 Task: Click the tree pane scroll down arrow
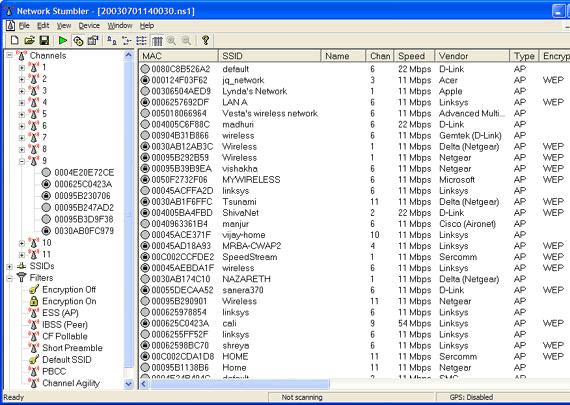click(129, 384)
